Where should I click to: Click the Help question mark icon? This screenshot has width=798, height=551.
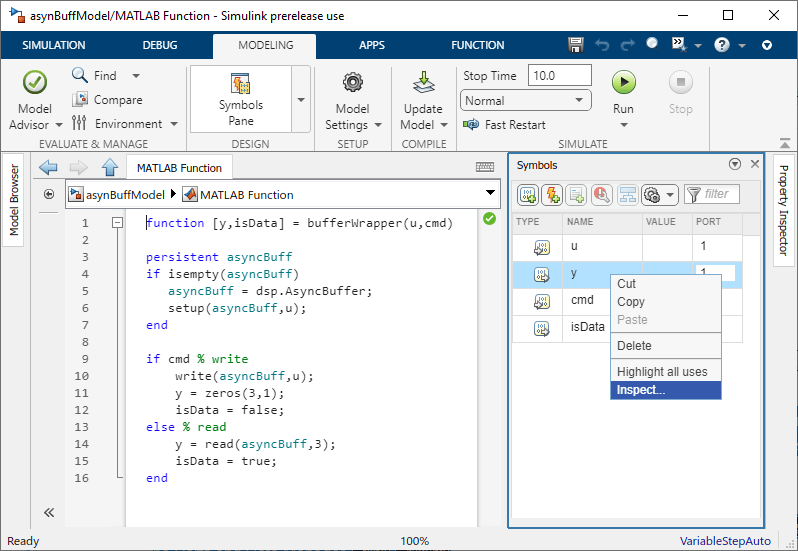[722, 45]
